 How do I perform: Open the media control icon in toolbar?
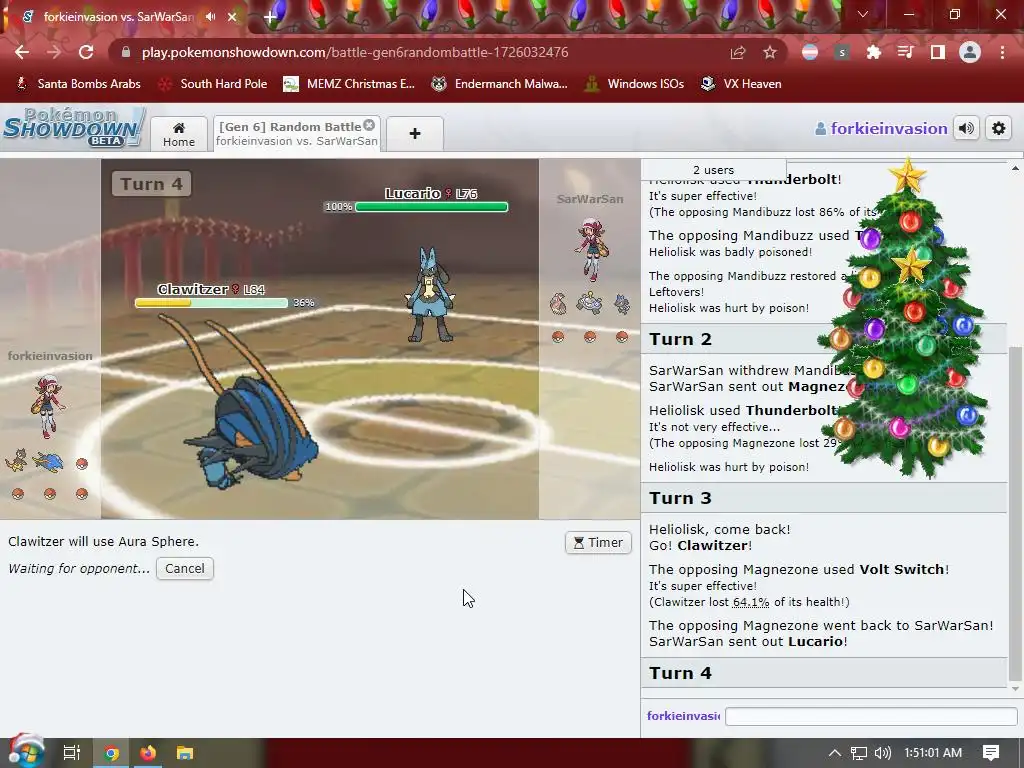point(906,52)
